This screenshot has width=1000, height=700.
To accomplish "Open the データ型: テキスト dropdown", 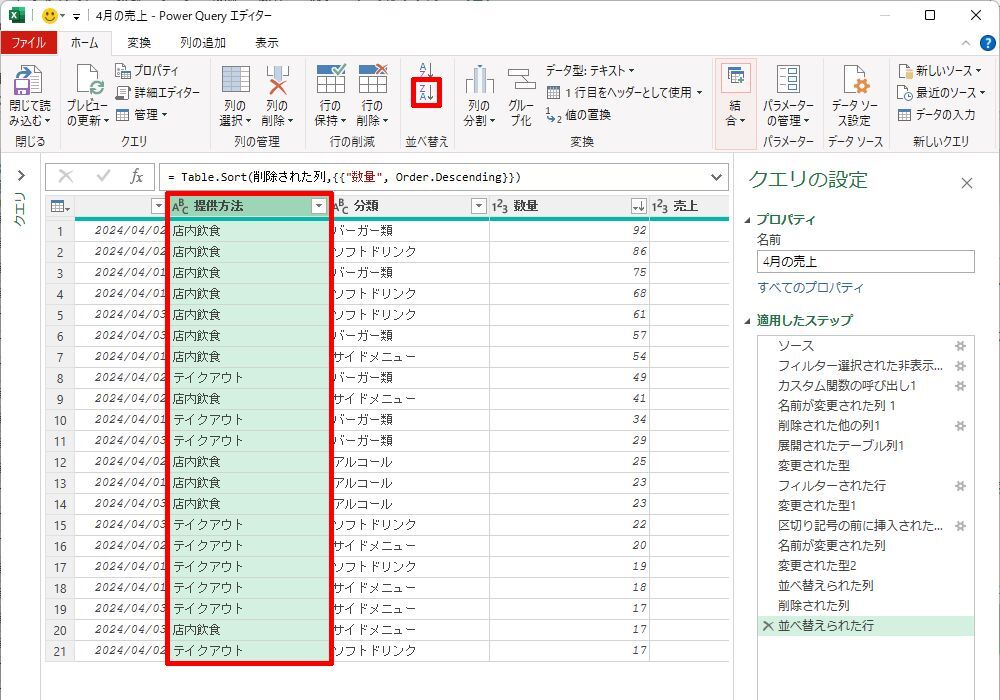I will point(590,70).
